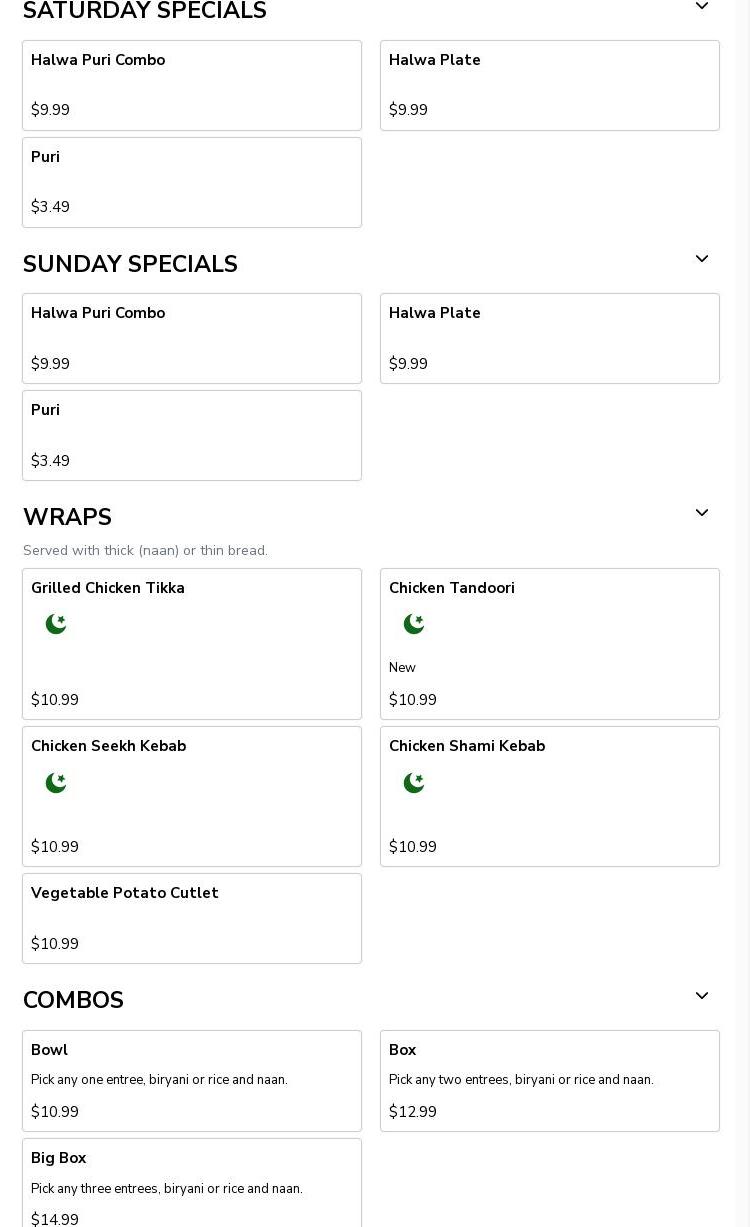This screenshot has height=1227, width=750.
Task: Click the Wraps section heading
Action: (67, 517)
